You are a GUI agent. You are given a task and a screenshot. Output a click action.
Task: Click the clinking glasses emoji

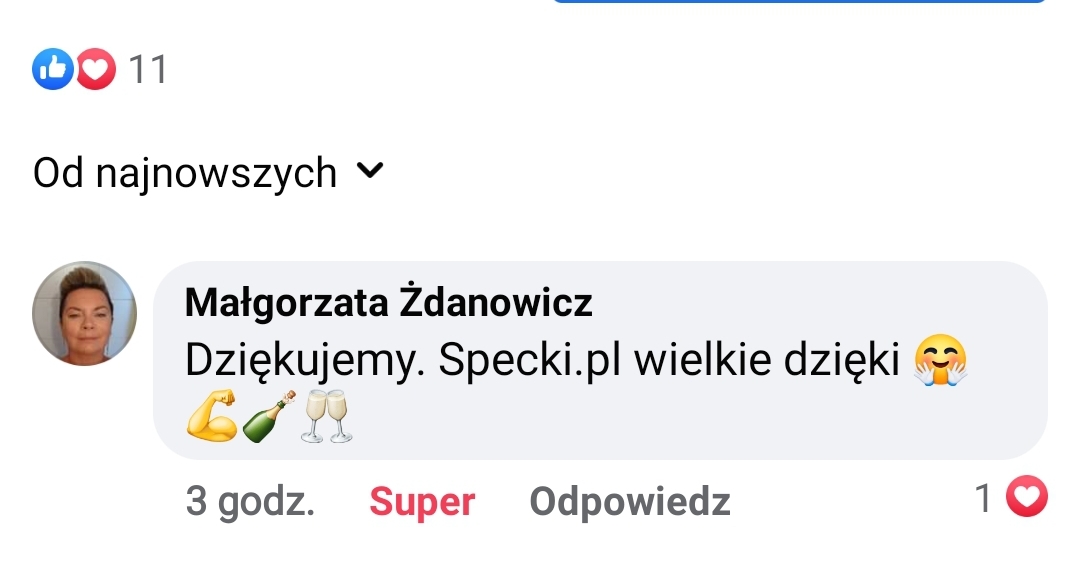[326, 416]
